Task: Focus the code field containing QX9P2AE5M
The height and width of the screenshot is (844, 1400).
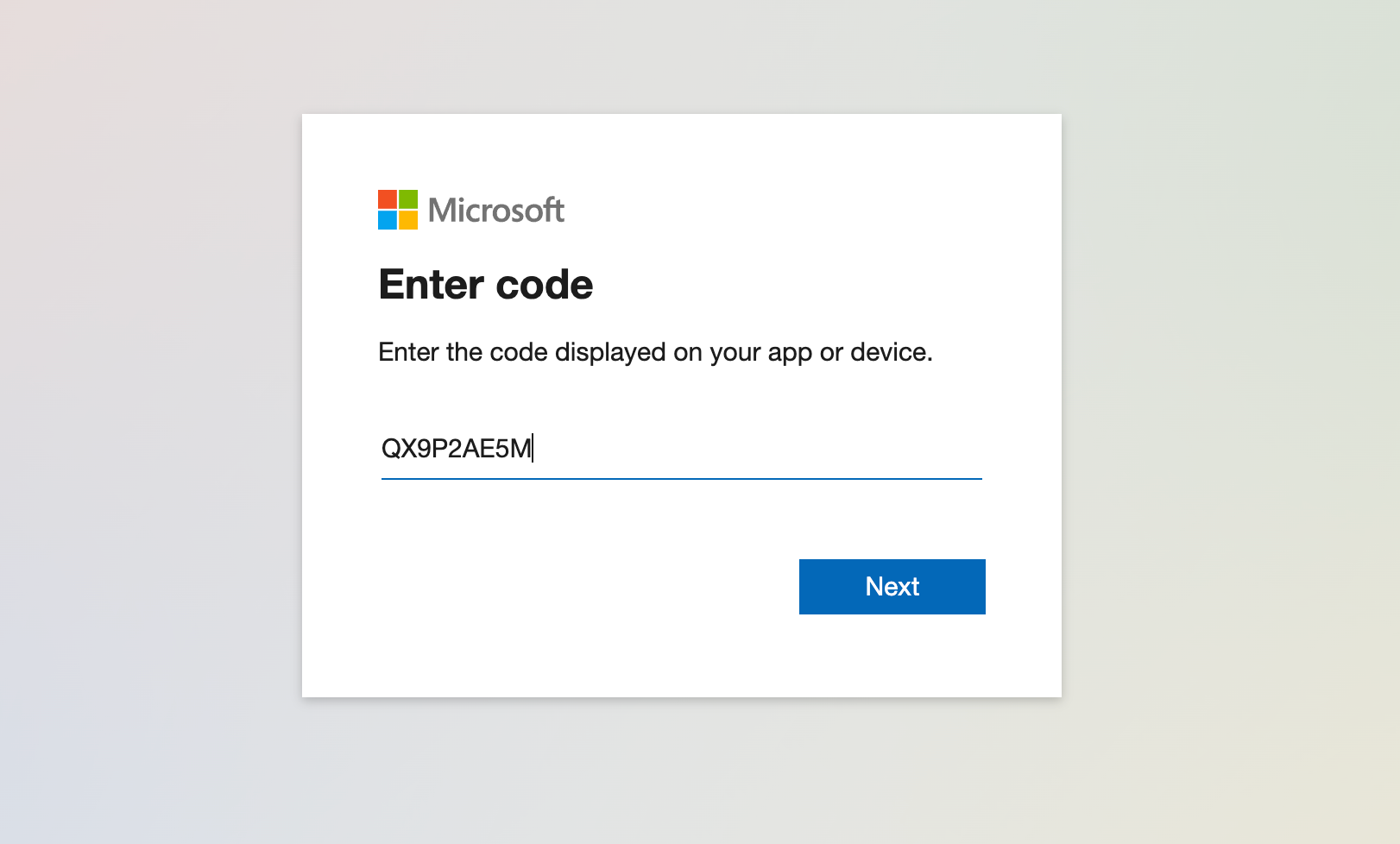Action: [682, 449]
